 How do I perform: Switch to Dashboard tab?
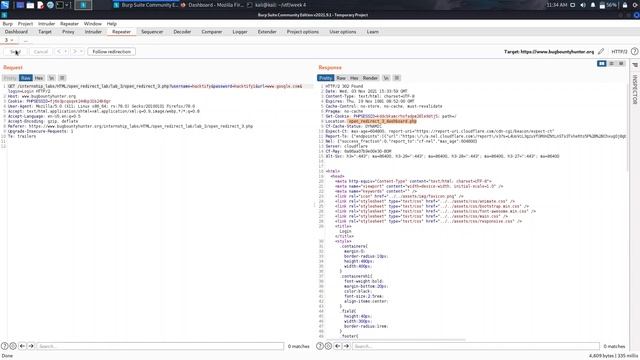tap(16, 32)
